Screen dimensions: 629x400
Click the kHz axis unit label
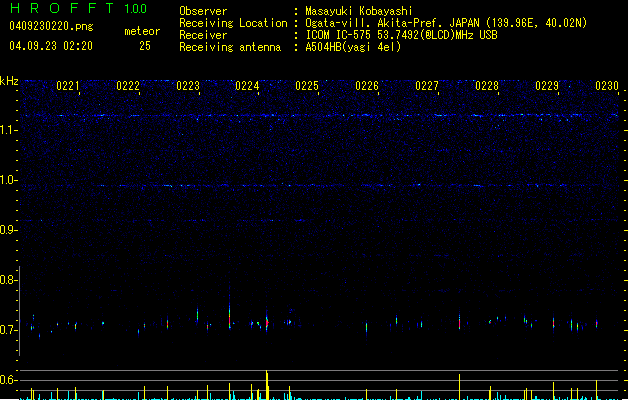click(9, 81)
